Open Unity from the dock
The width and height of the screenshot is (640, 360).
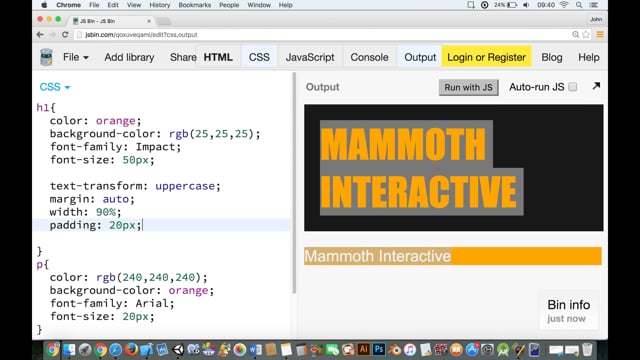point(178,350)
